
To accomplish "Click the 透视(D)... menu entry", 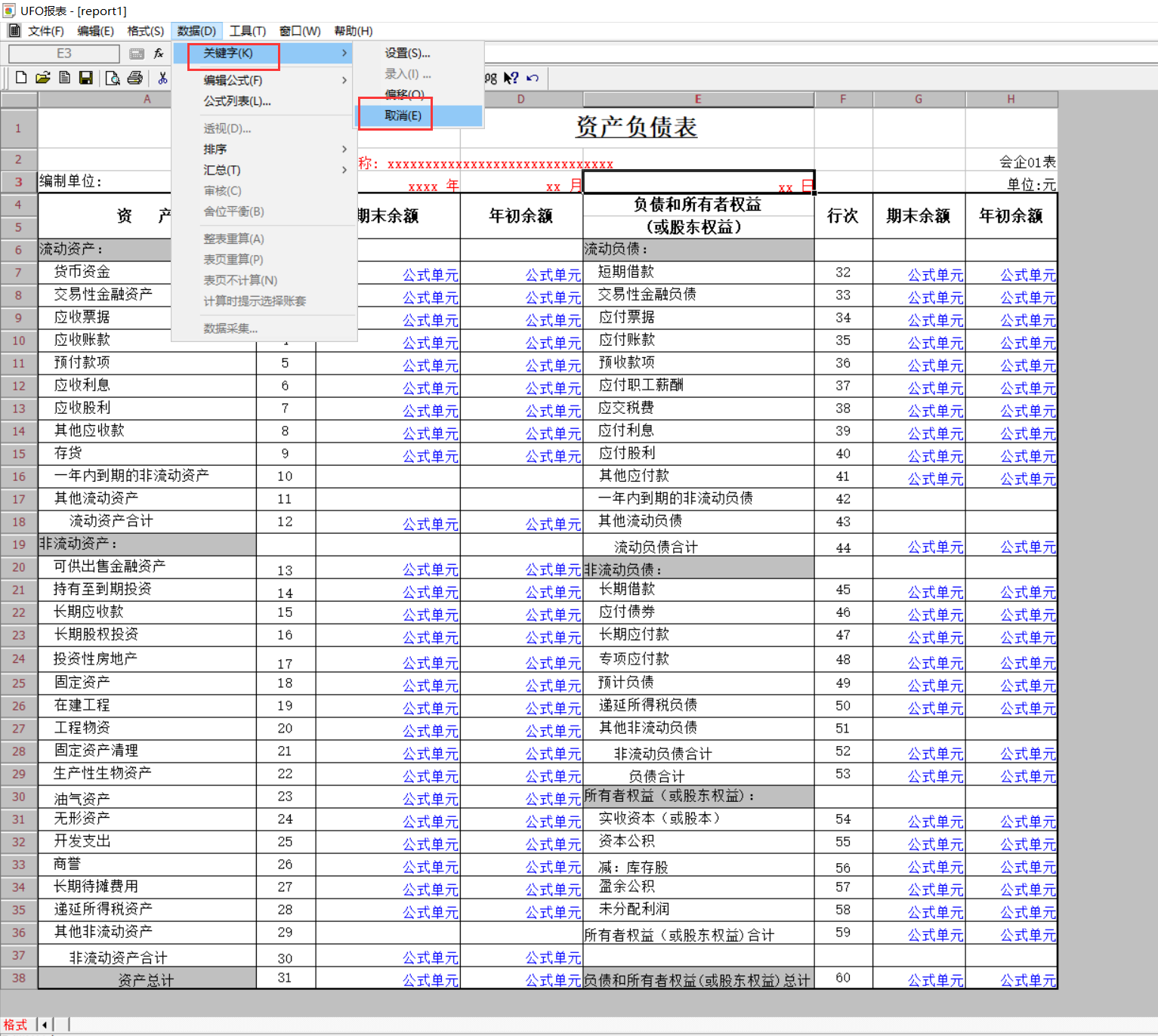I will pos(264,128).
